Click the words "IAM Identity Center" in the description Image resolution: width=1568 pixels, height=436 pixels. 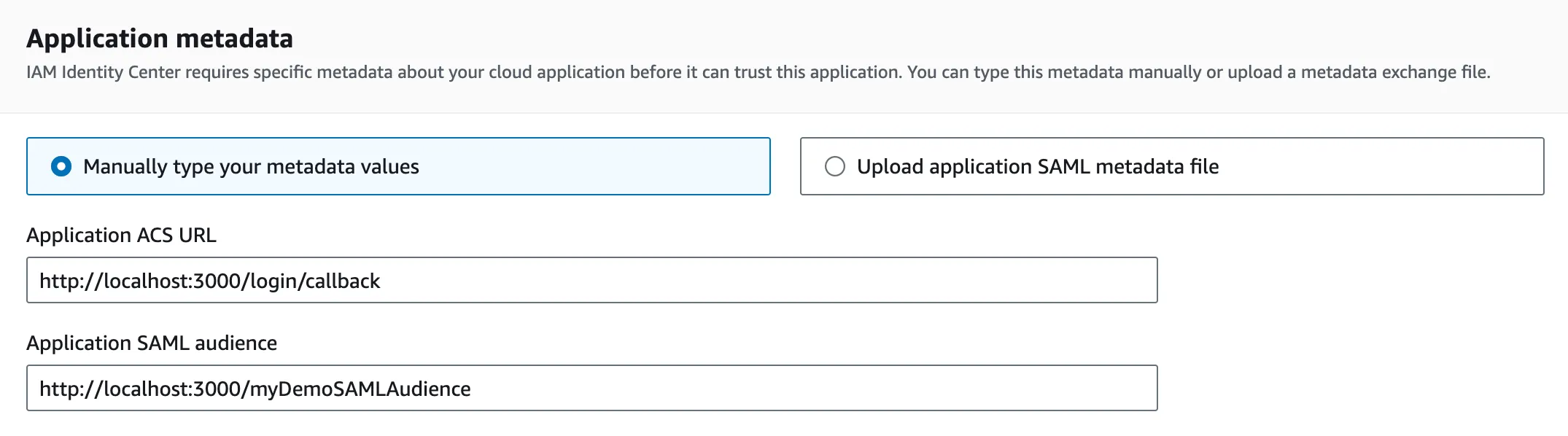pyautogui.click(x=102, y=72)
